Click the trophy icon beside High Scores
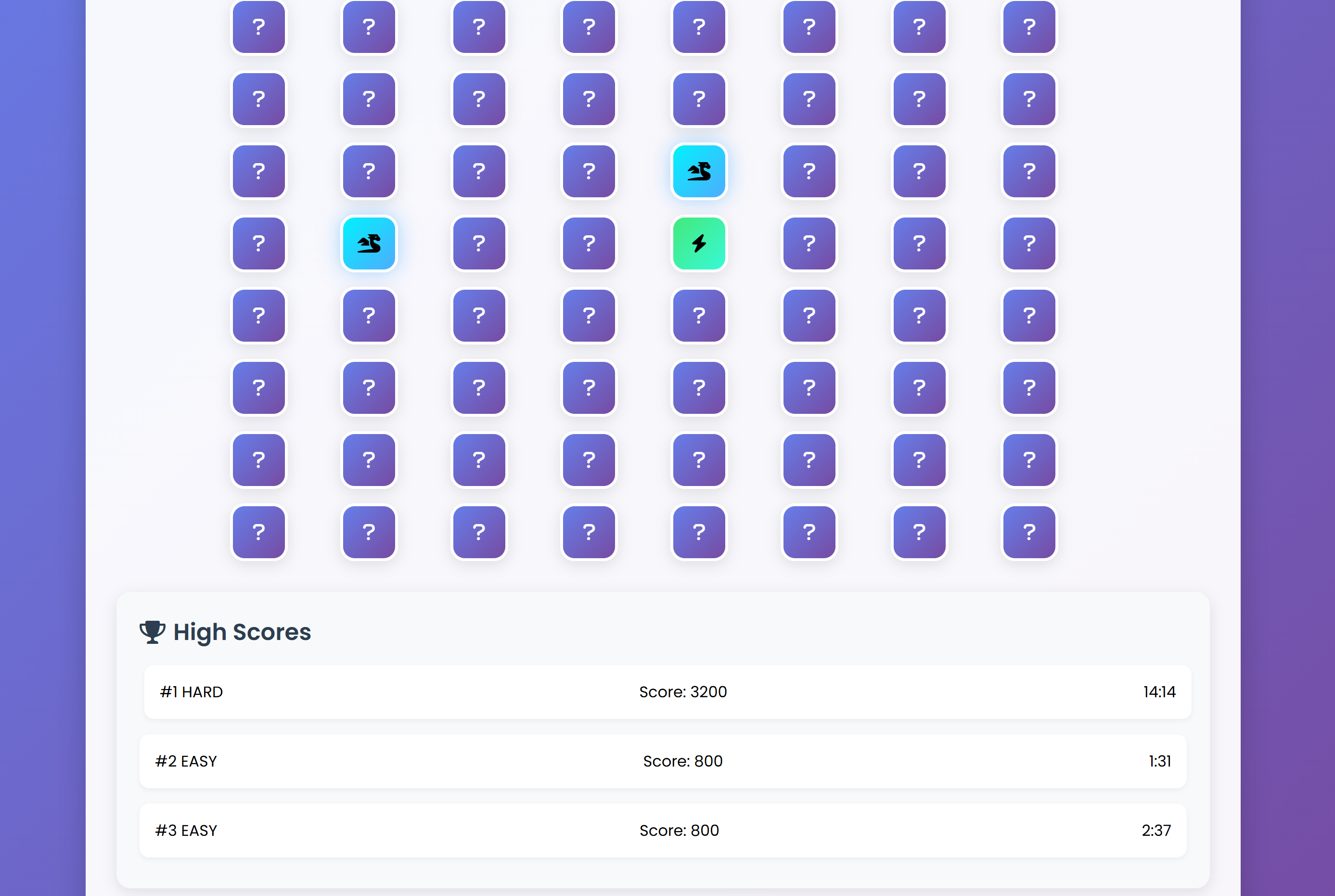The image size is (1335, 896). (152, 632)
